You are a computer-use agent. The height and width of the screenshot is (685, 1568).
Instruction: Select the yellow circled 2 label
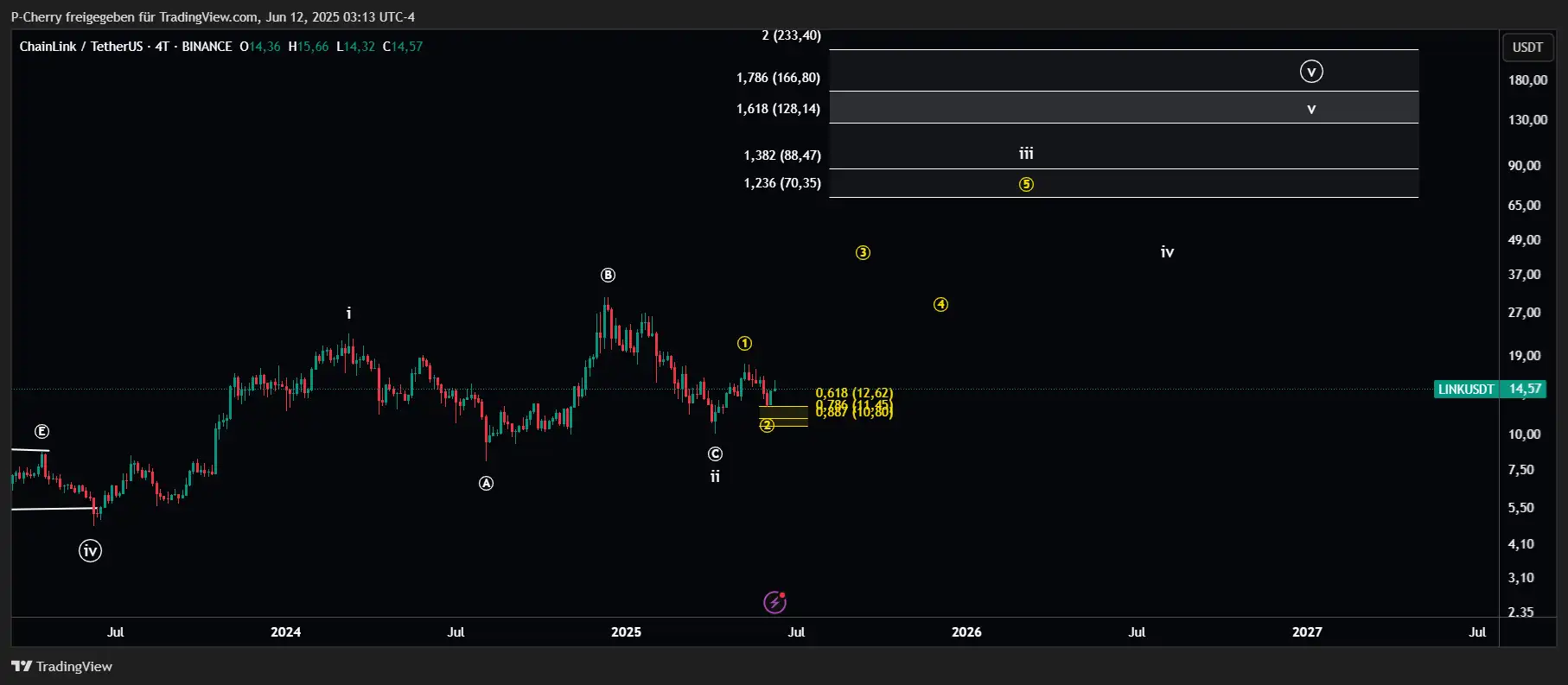click(767, 425)
